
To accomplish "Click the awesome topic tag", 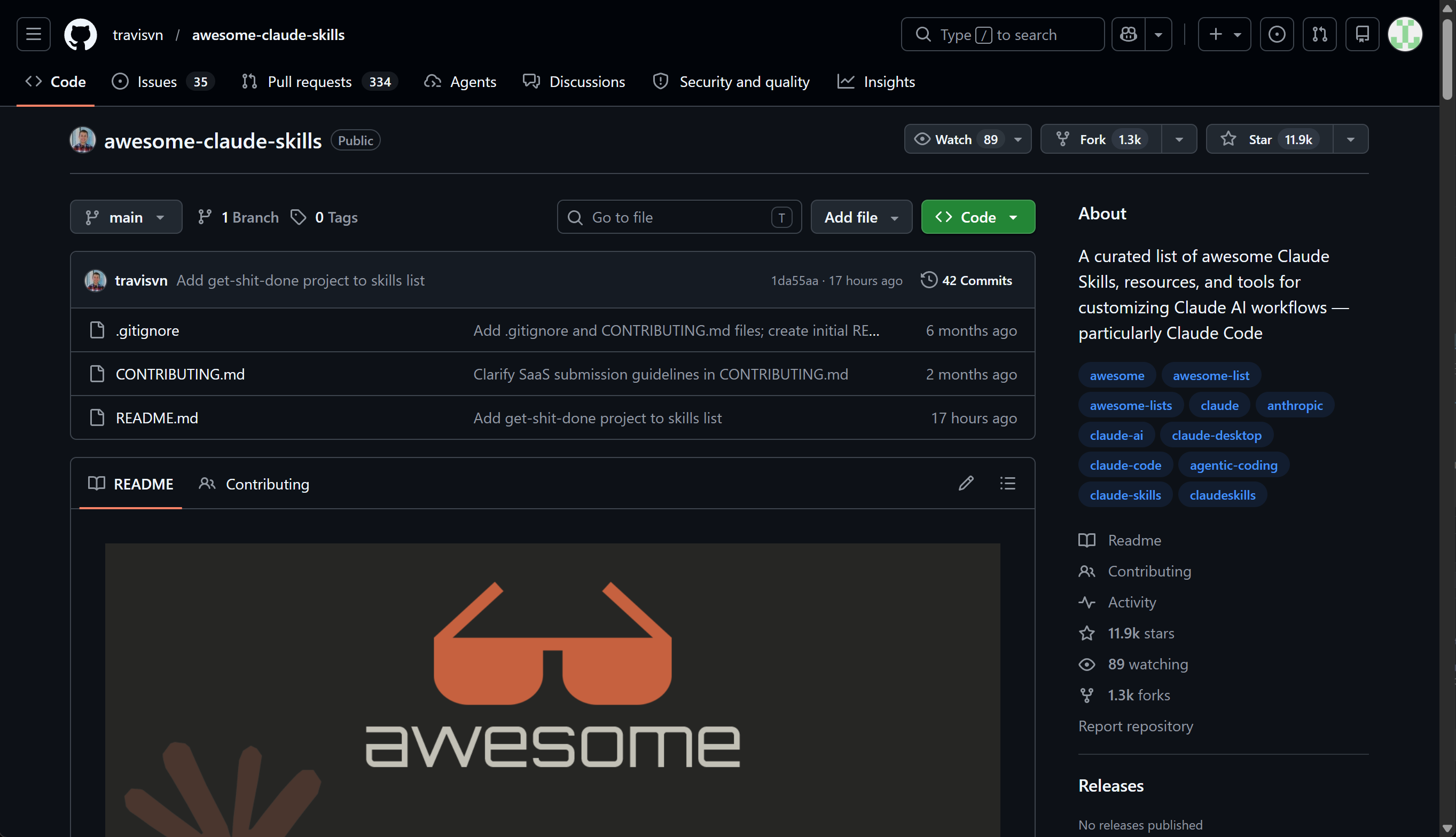I will click(x=1117, y=375).
